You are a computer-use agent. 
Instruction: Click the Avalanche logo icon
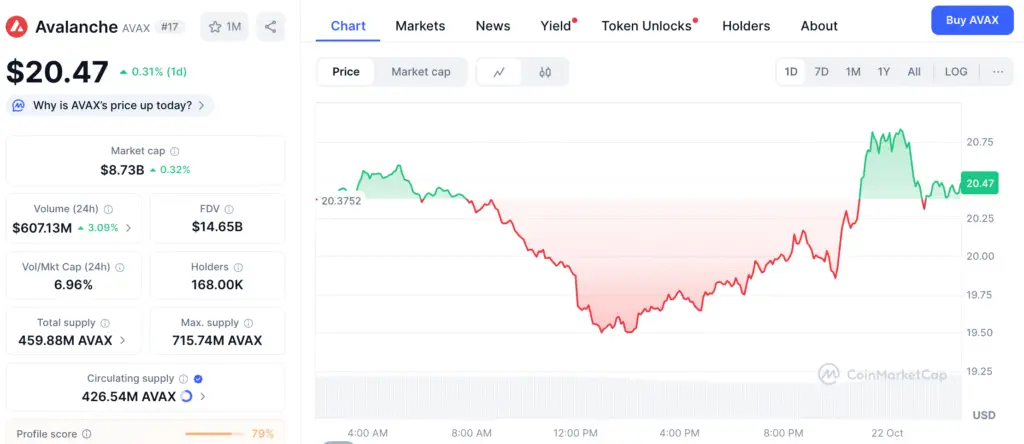tap(17, 27)
